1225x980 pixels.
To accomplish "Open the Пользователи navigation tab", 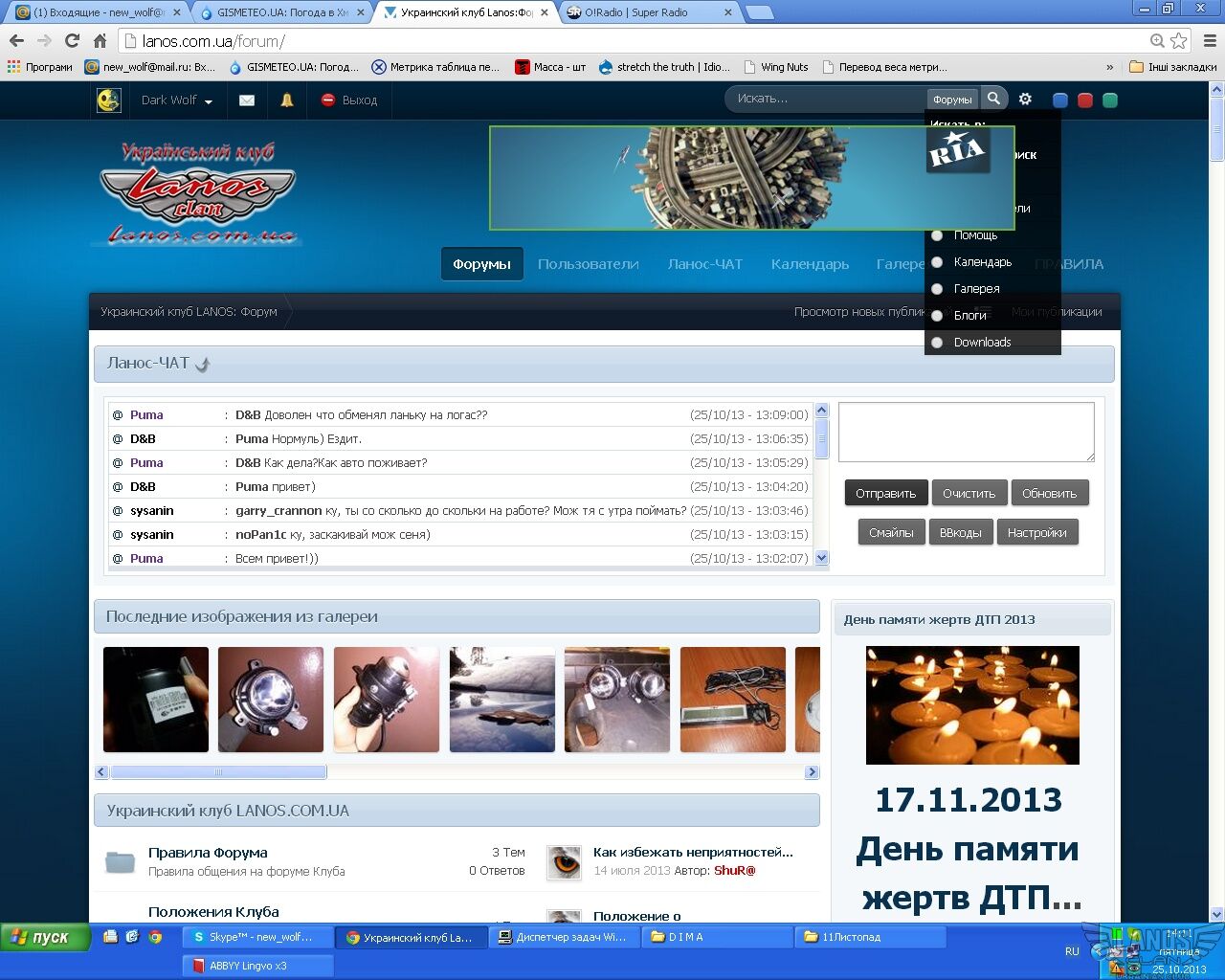I will [x=588, y=264].
